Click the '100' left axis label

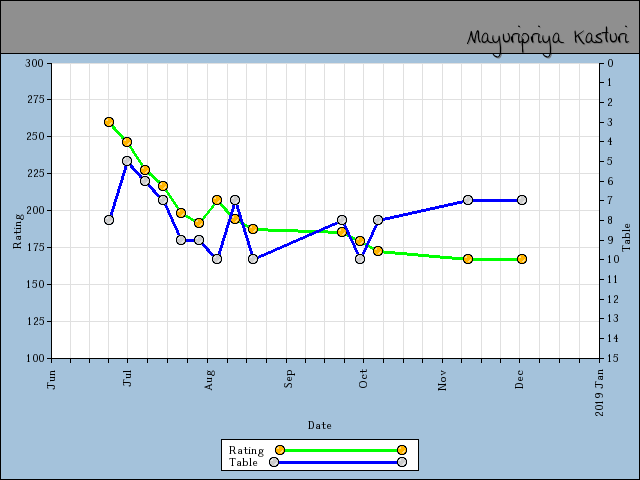click(34, 358)
